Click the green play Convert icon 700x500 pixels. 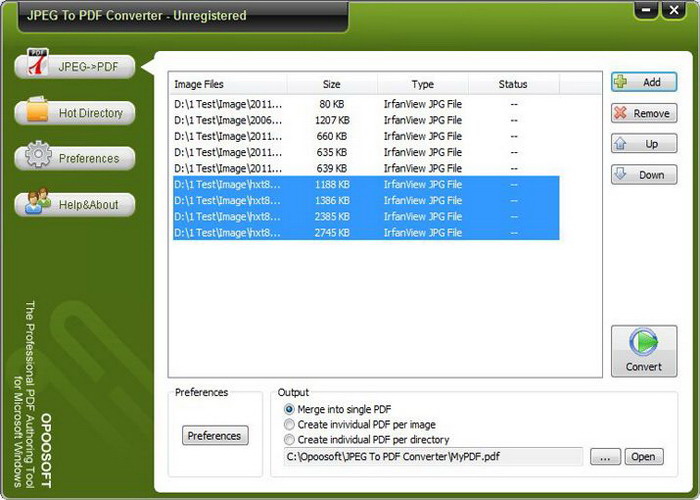(643, 342)
